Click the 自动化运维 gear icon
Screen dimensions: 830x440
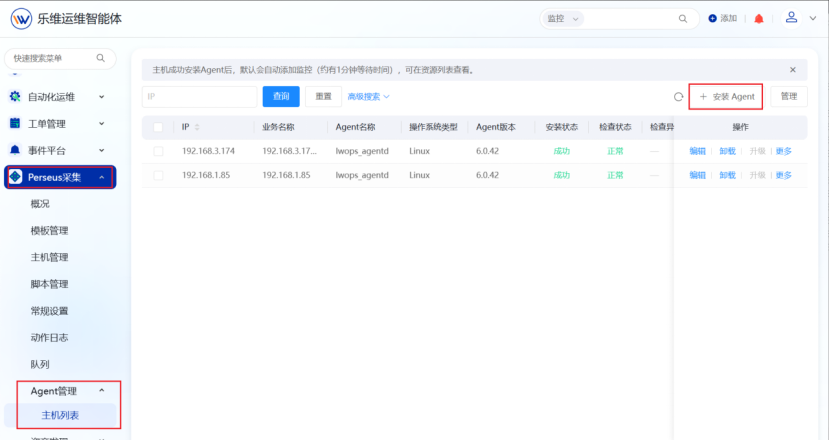[15, 96]
